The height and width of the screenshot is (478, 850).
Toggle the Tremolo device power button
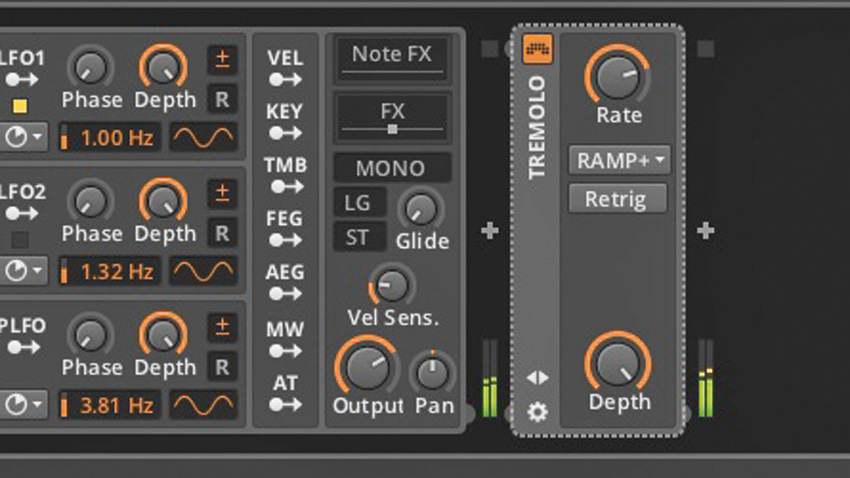tap(537, 49)
